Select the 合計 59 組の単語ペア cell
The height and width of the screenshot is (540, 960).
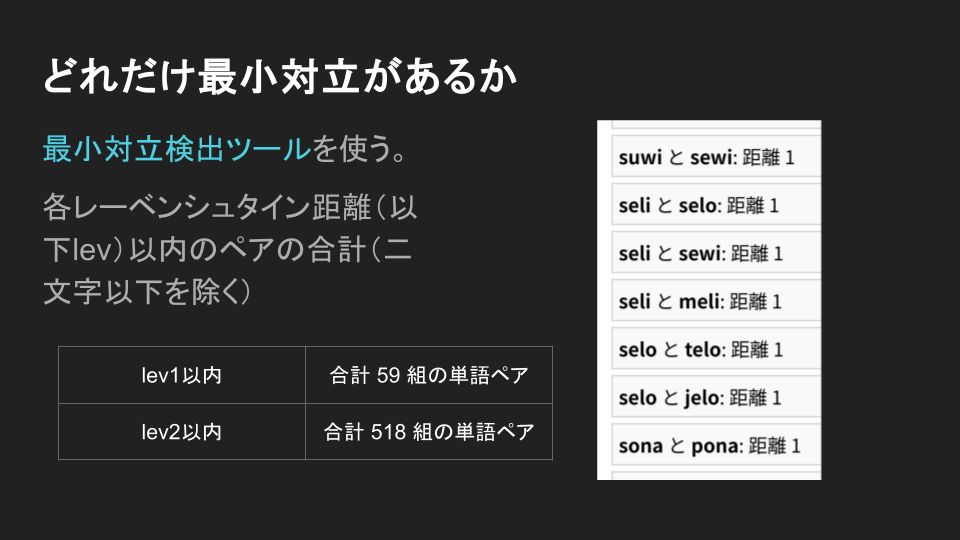tap(428, 375)
